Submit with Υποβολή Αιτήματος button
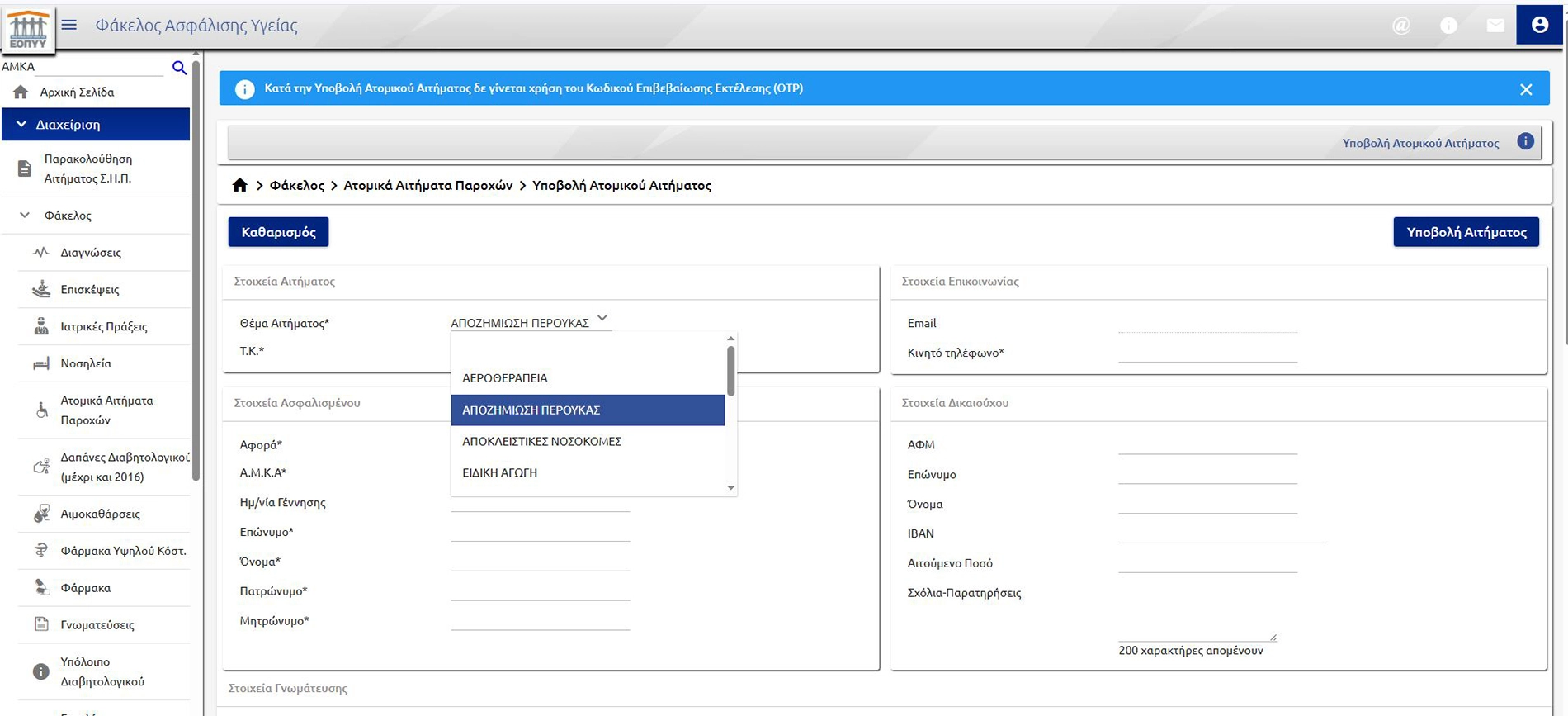Image resolution: width=1568 pixels, height=716 pixels. (x=1466, y=232)
